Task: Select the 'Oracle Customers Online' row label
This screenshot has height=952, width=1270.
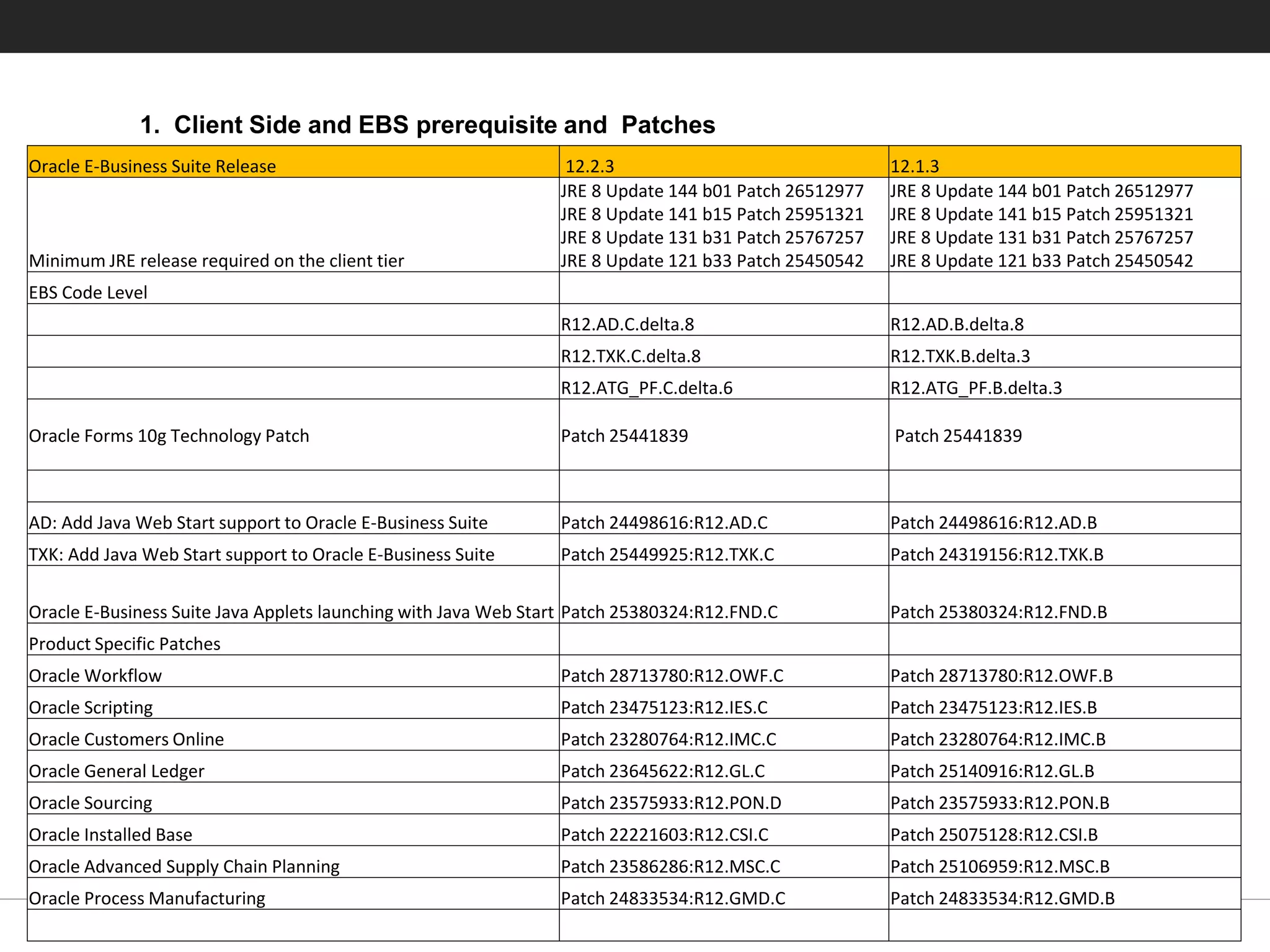Action: (x=127, y=739)
